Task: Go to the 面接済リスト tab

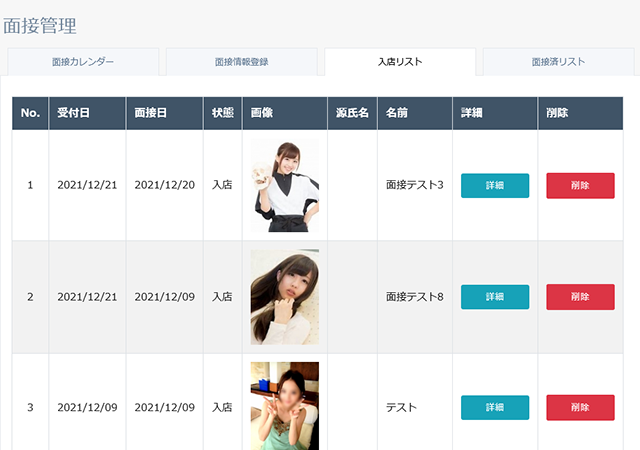Action: [558, 62]
